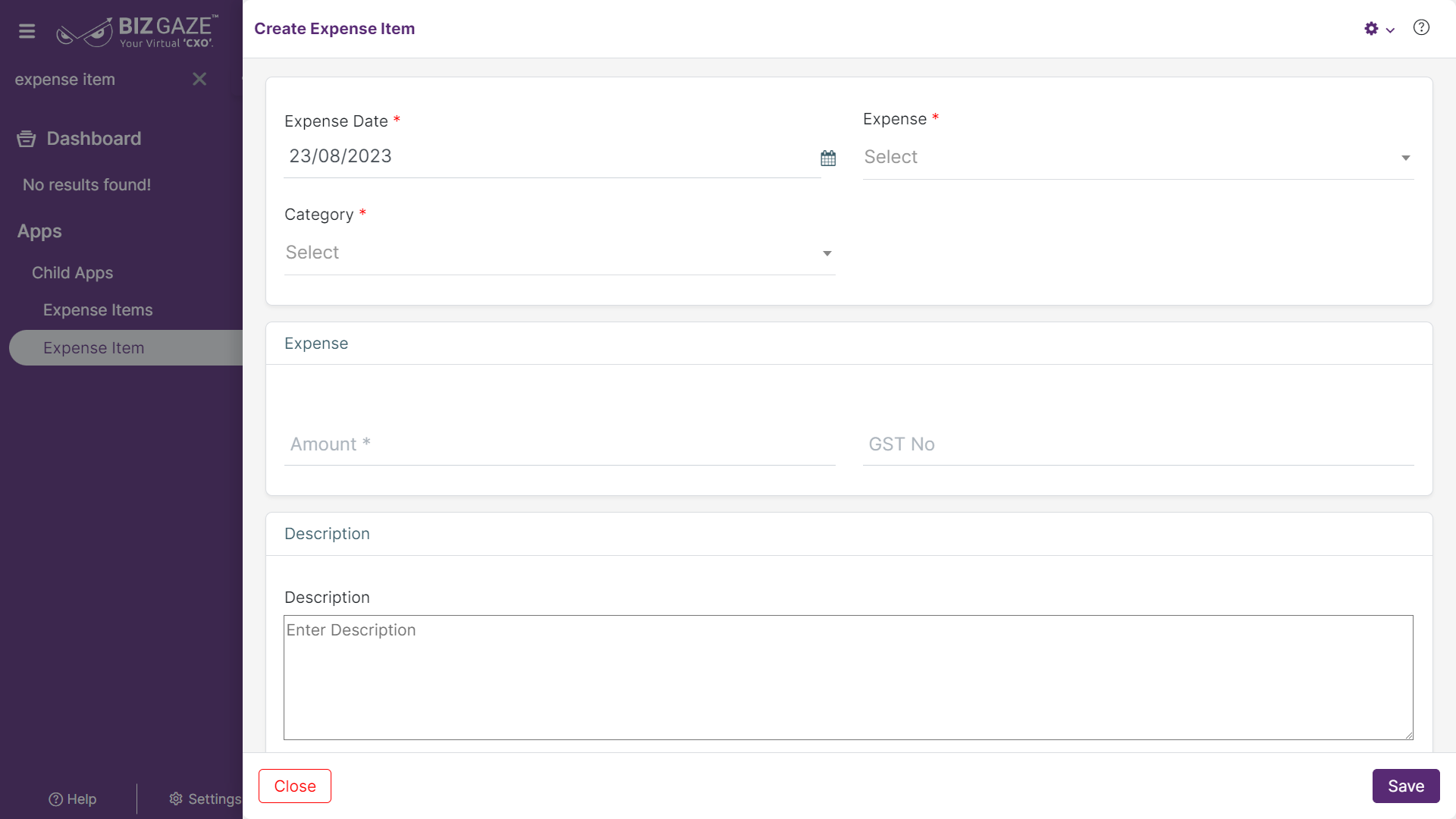Click the No results found! text

coord(86,185)
